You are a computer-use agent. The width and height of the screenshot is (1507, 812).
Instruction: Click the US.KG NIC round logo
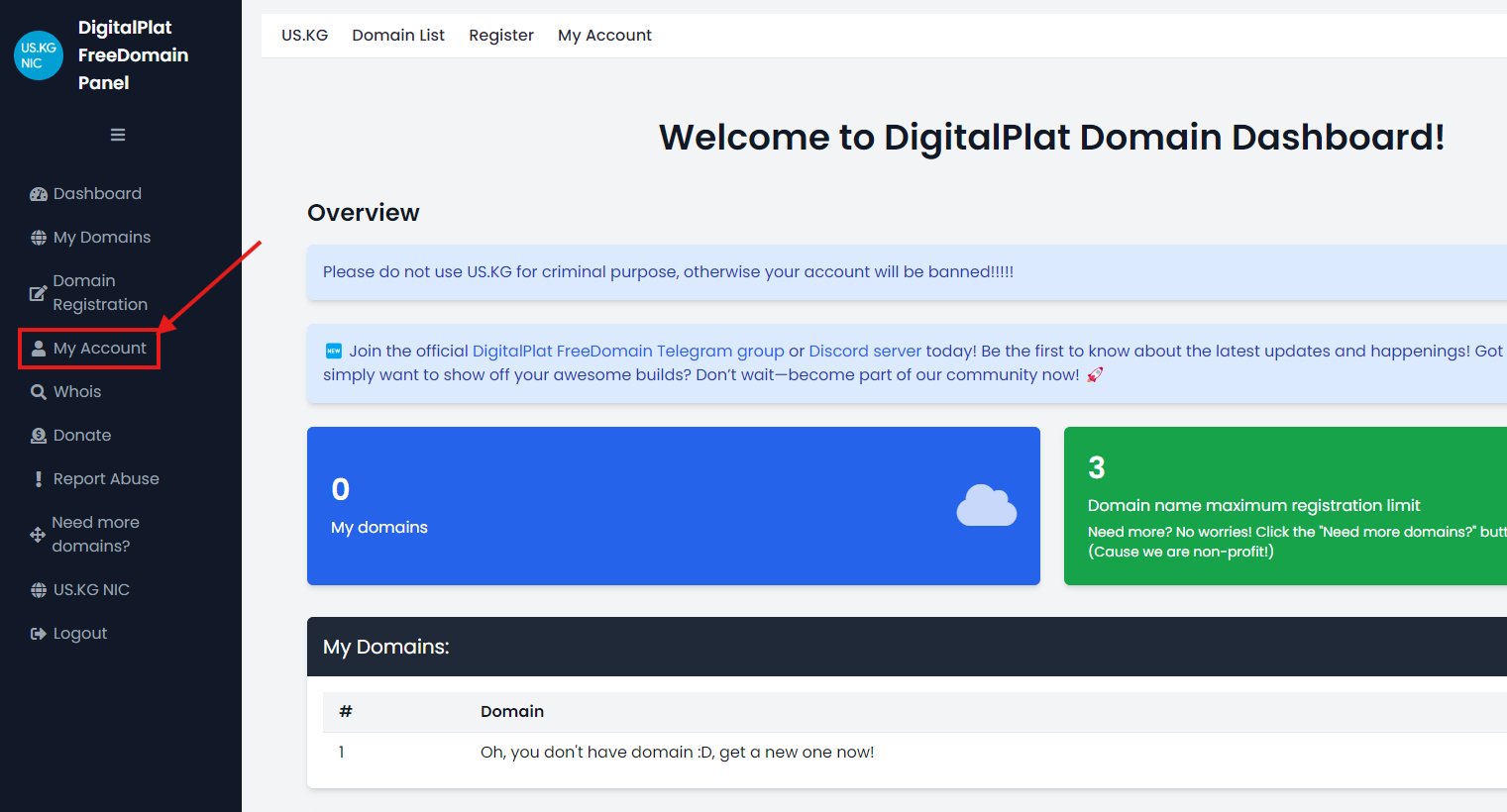tap(39, 55)
